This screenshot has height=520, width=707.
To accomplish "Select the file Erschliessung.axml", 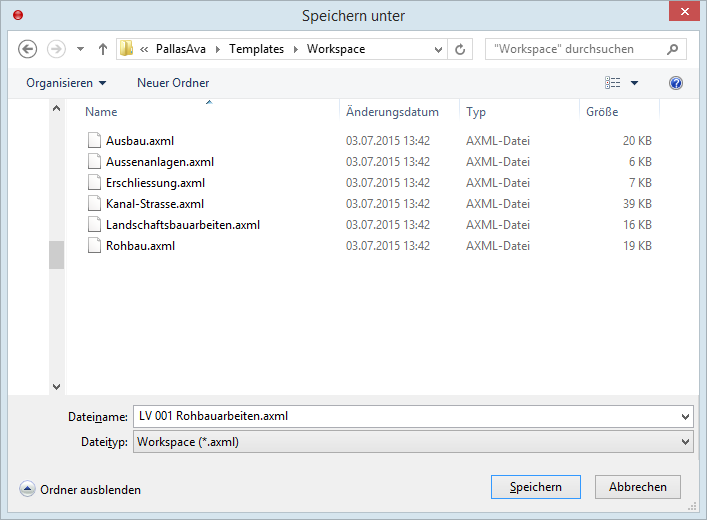I will click(x=155, y=183).
